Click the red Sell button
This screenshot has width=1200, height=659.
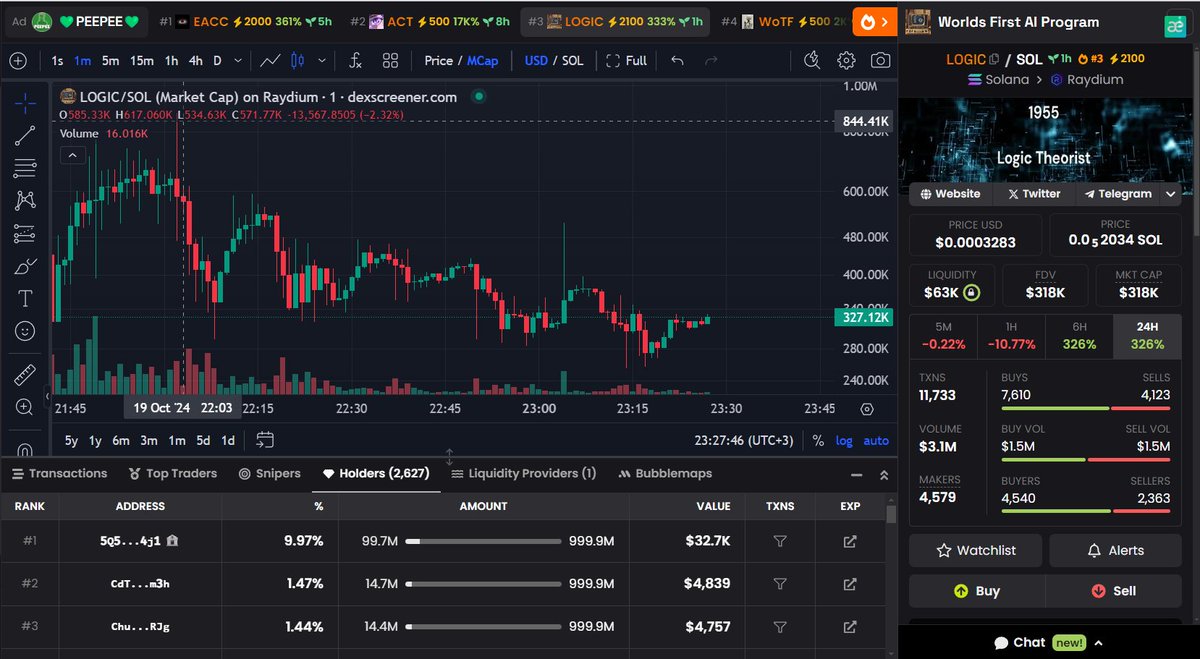coord(1113,591)
